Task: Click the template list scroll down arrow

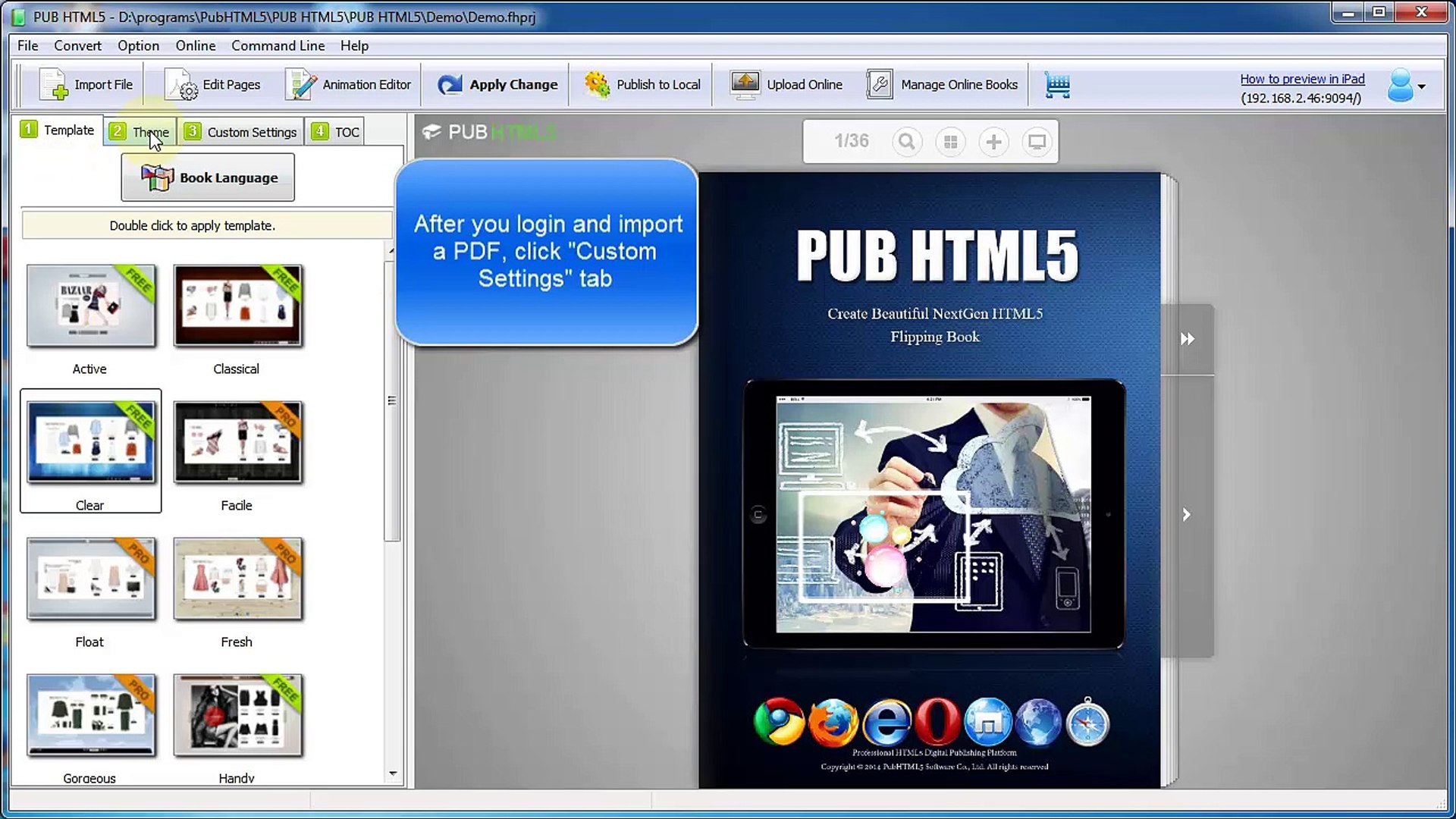Action: (392, 774)
